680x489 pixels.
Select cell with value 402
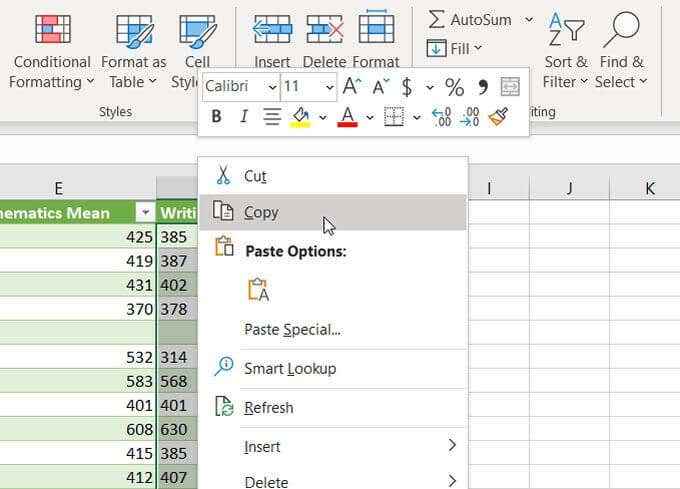coord(177,285)
